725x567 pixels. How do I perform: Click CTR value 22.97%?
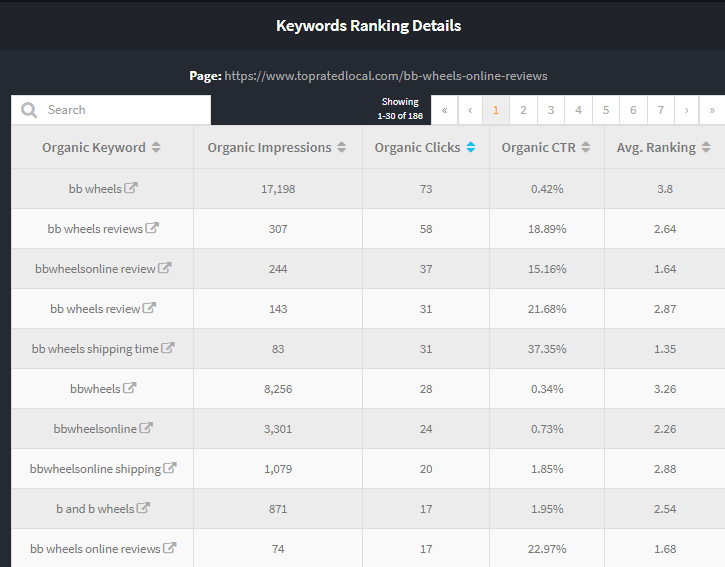pos(547,549)
